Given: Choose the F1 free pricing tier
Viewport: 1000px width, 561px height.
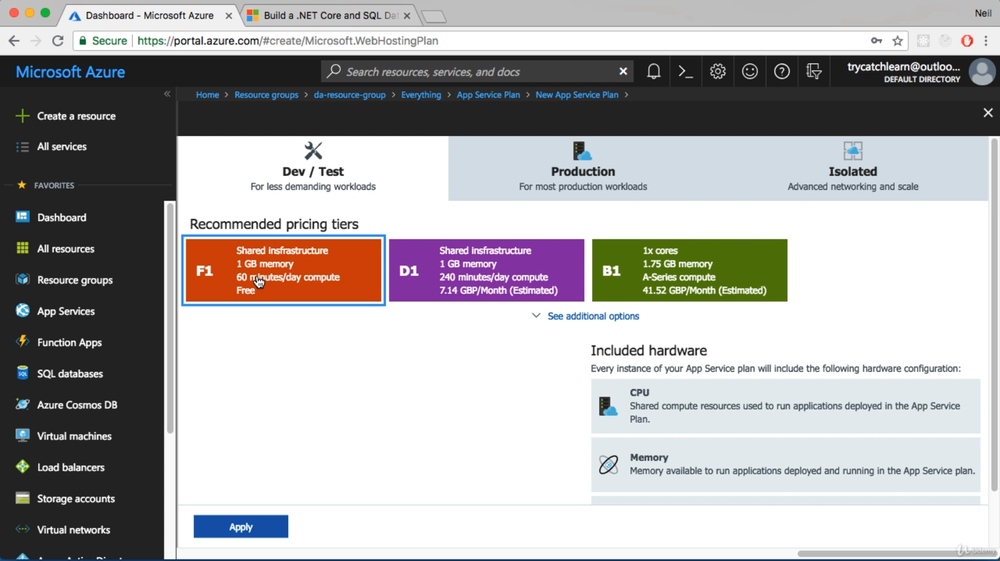Looking at the screenshot, I should tap(283, 270).
